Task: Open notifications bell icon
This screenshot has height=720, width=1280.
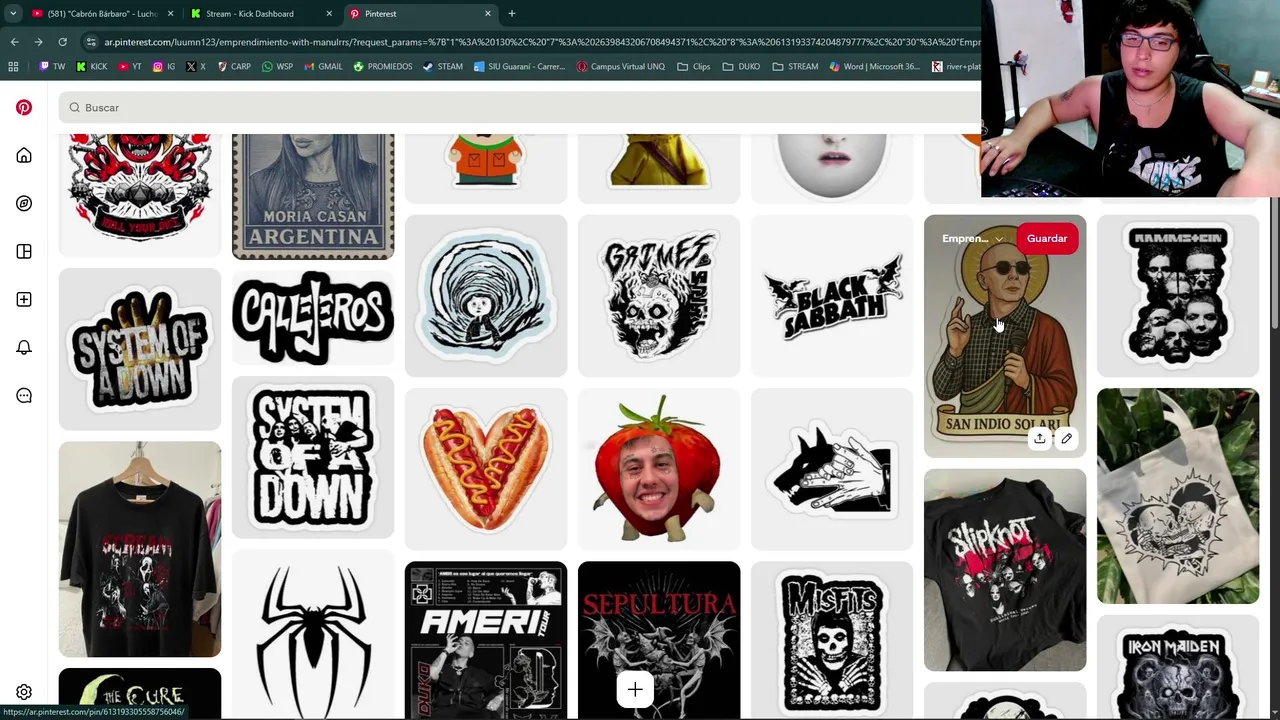Action: tap(24, 347)
